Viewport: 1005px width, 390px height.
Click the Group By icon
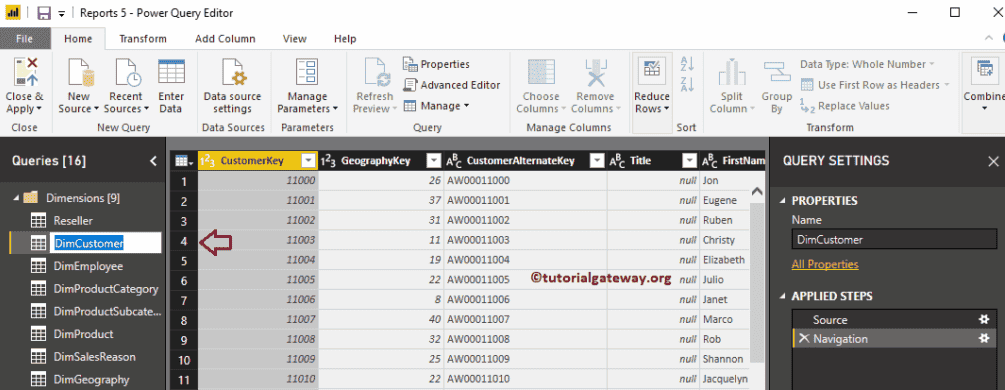777,72
